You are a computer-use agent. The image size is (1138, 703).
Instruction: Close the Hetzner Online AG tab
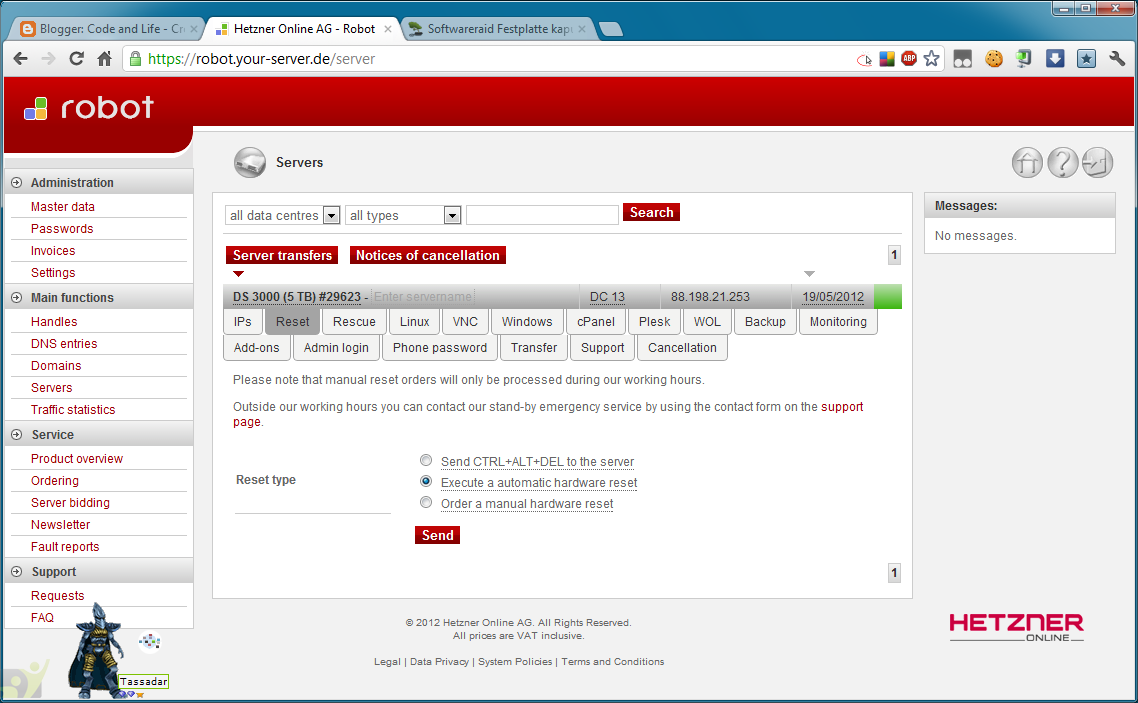pyautogui.click(x=388, y=29)
